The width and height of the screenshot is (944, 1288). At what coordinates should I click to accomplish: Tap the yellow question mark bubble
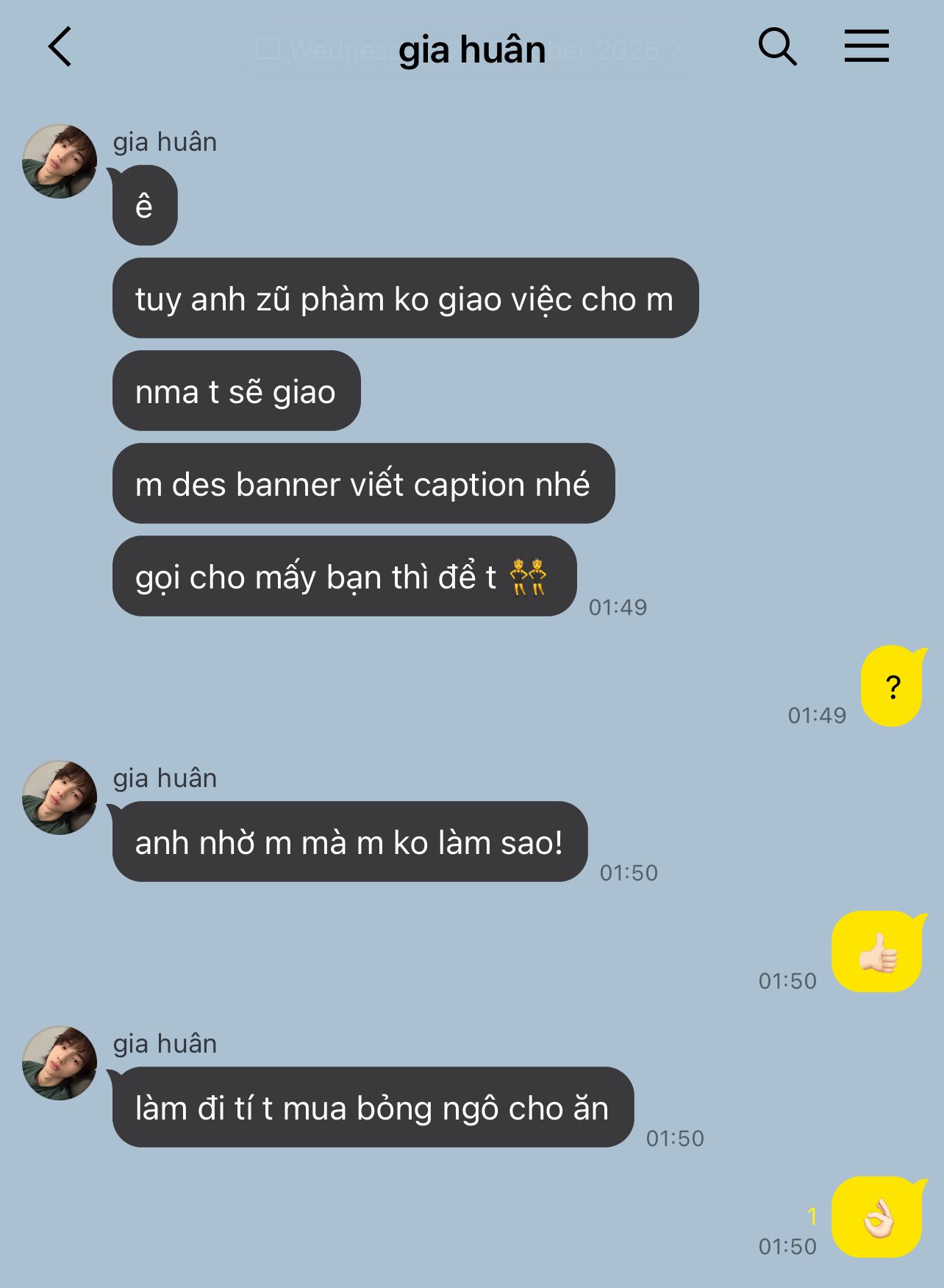click(x=893, y=686)
